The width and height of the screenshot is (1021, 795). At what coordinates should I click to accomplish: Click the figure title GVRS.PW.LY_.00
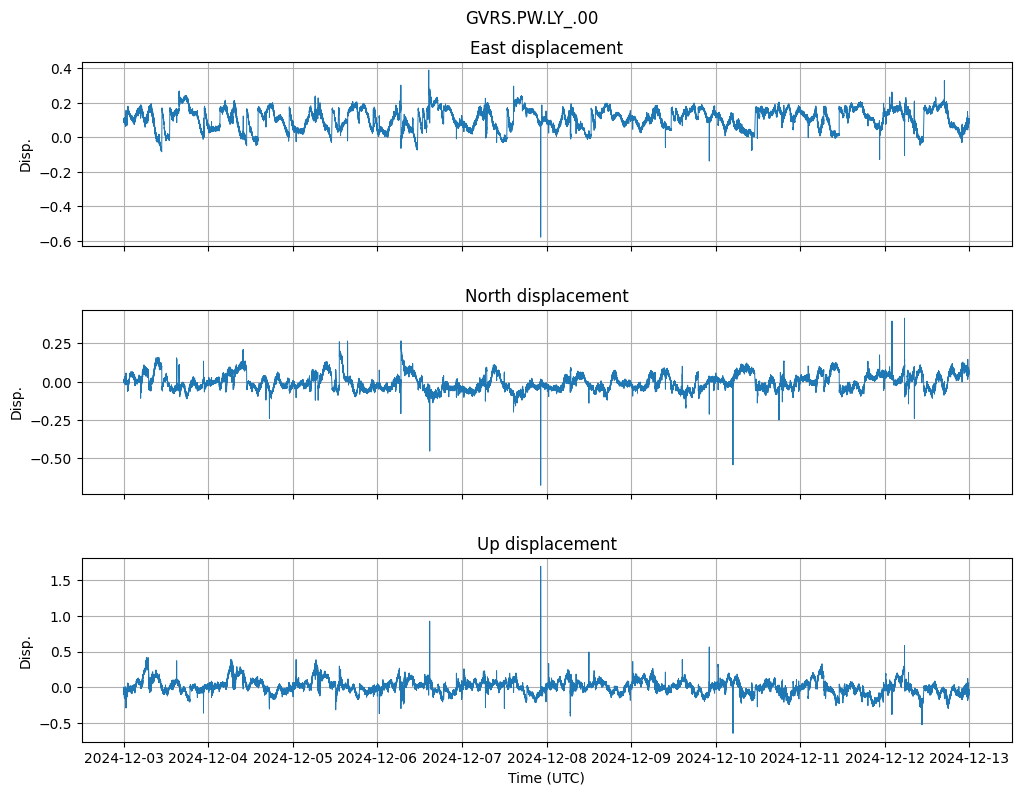[531, 18]
